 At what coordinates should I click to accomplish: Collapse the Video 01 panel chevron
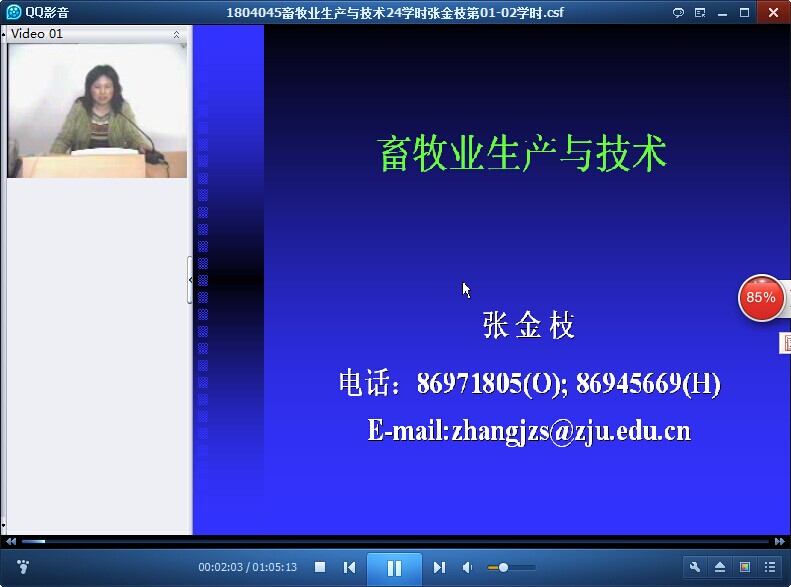pos(176,34)
